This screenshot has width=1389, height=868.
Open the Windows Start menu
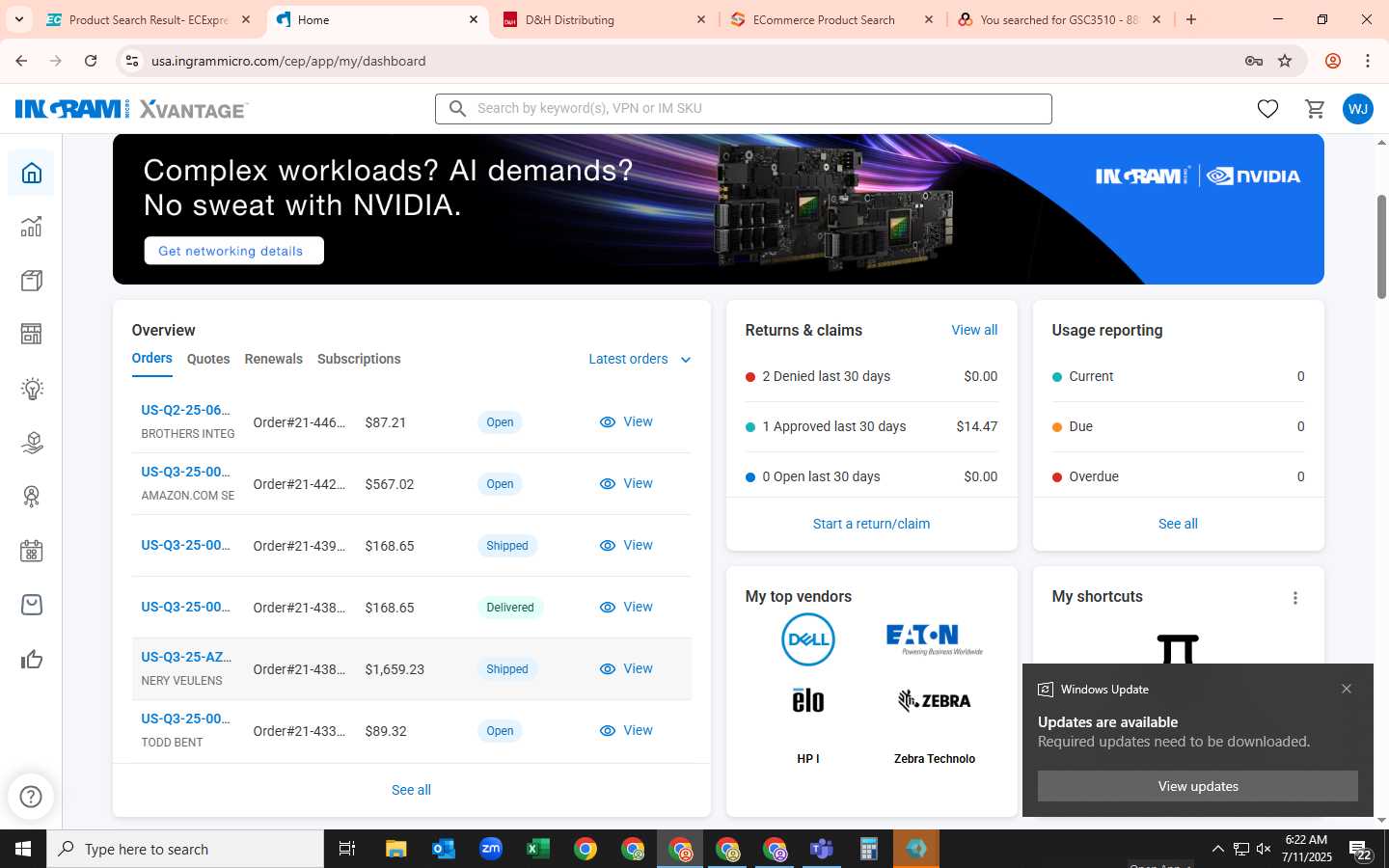(x=23, y=849)
